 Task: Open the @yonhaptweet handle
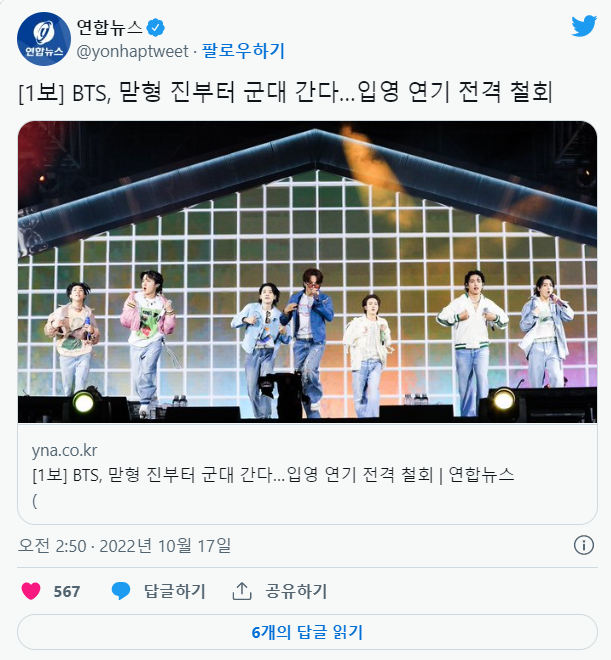click(x=132, y=51)
